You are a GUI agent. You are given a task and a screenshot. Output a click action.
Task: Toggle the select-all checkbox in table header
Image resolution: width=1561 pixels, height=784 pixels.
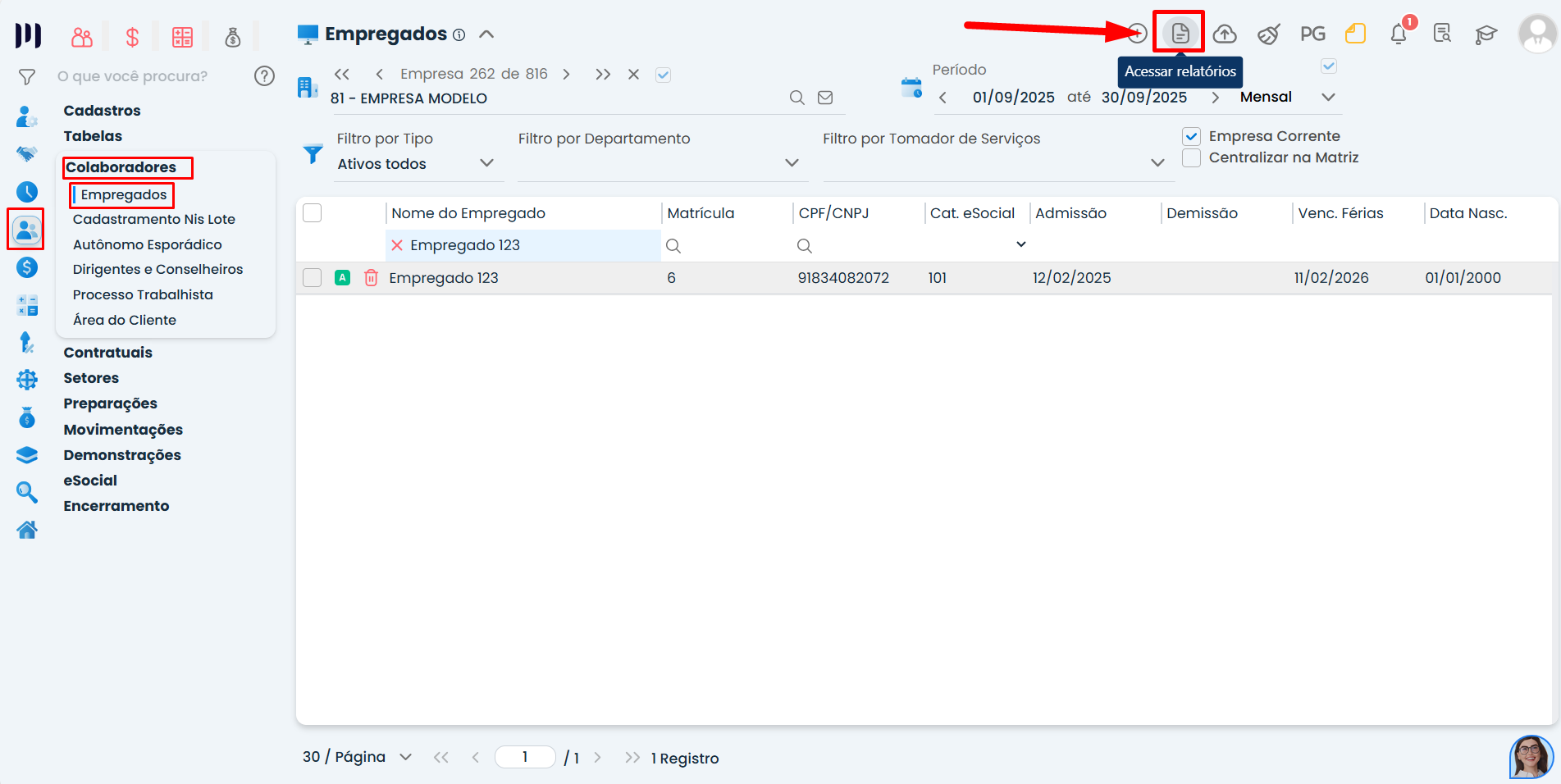[x=313, y=213]
